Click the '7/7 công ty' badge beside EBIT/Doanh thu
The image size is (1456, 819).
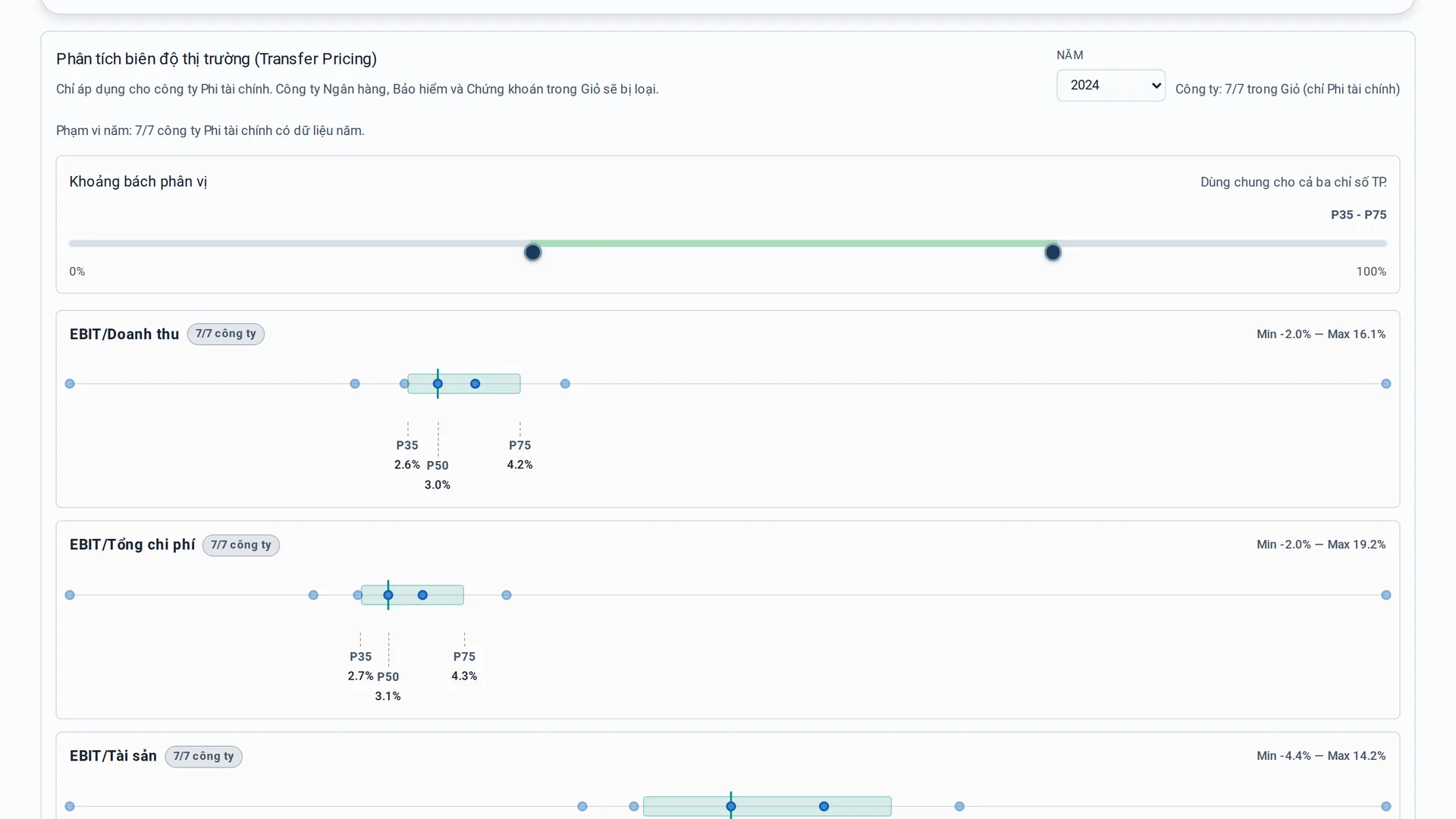pyautogui.click(x=226, y=334)
